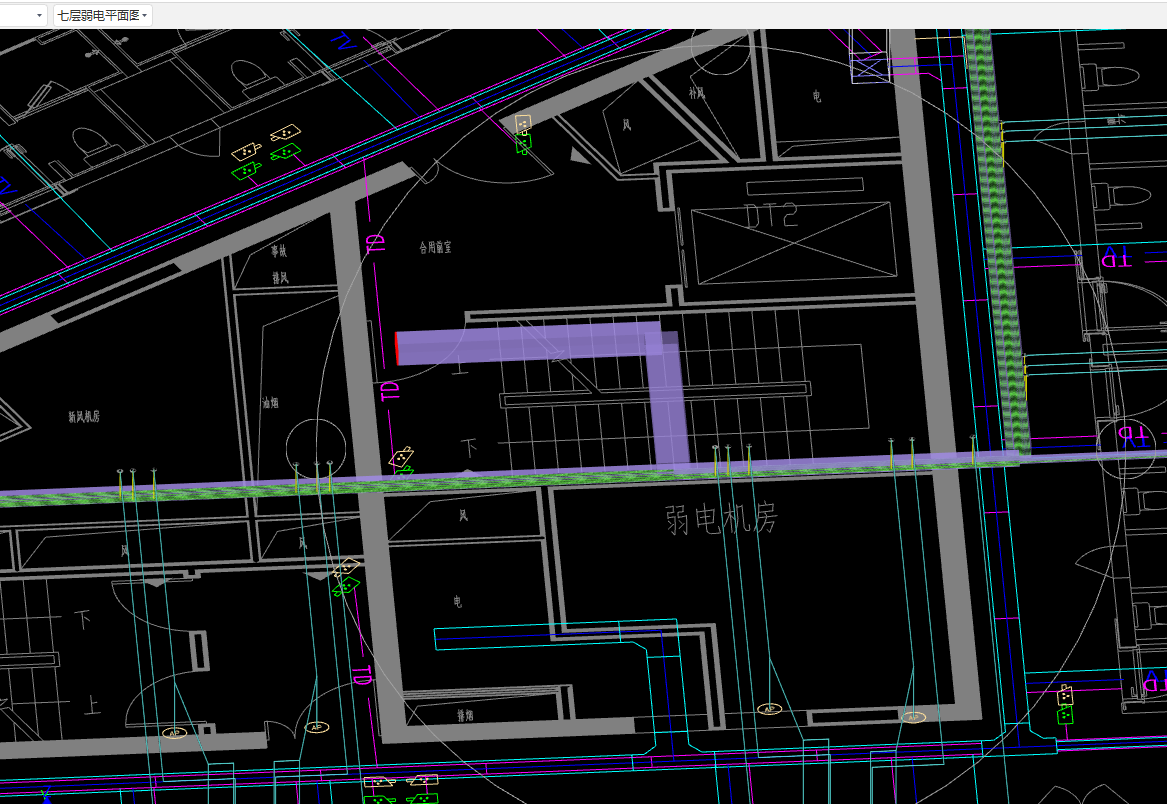Click the 合用前室 room label

click(435, 247)
